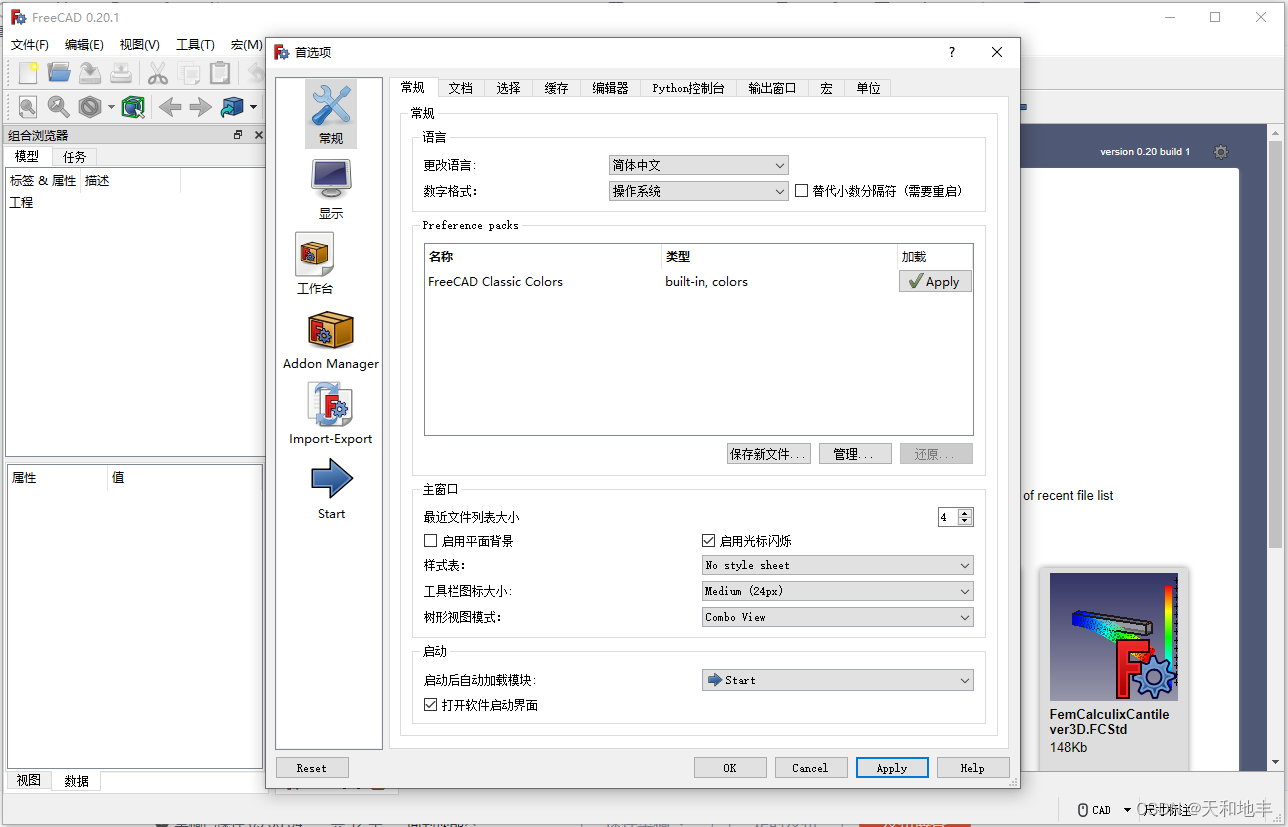Switch to the 文档 tab
Image resolution: width=1288 pixels, height=827 pixels.
[x=460, y=88]
